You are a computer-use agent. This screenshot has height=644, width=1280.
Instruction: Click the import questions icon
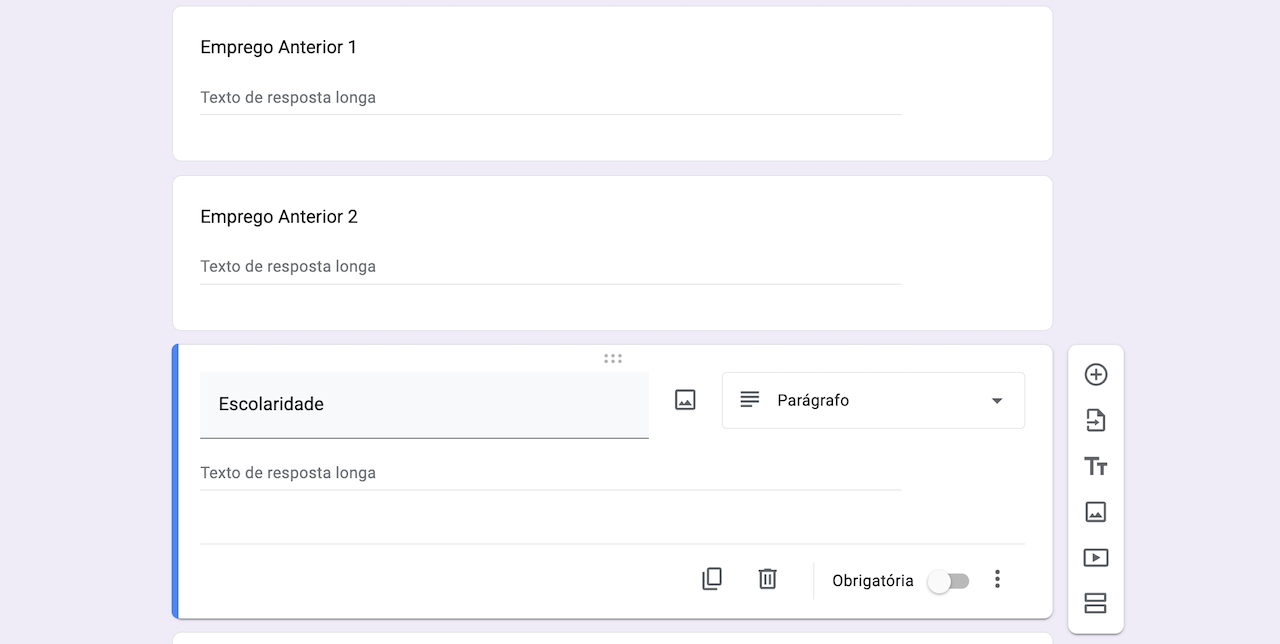[1096, 420]
